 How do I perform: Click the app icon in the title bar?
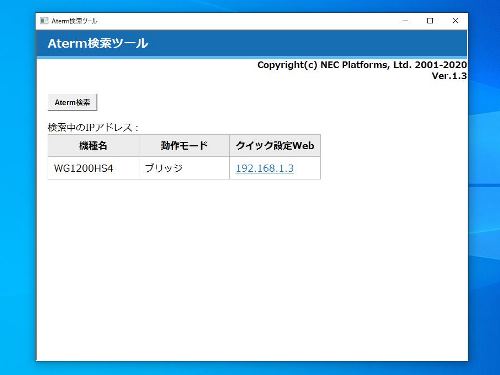(44, 21)
